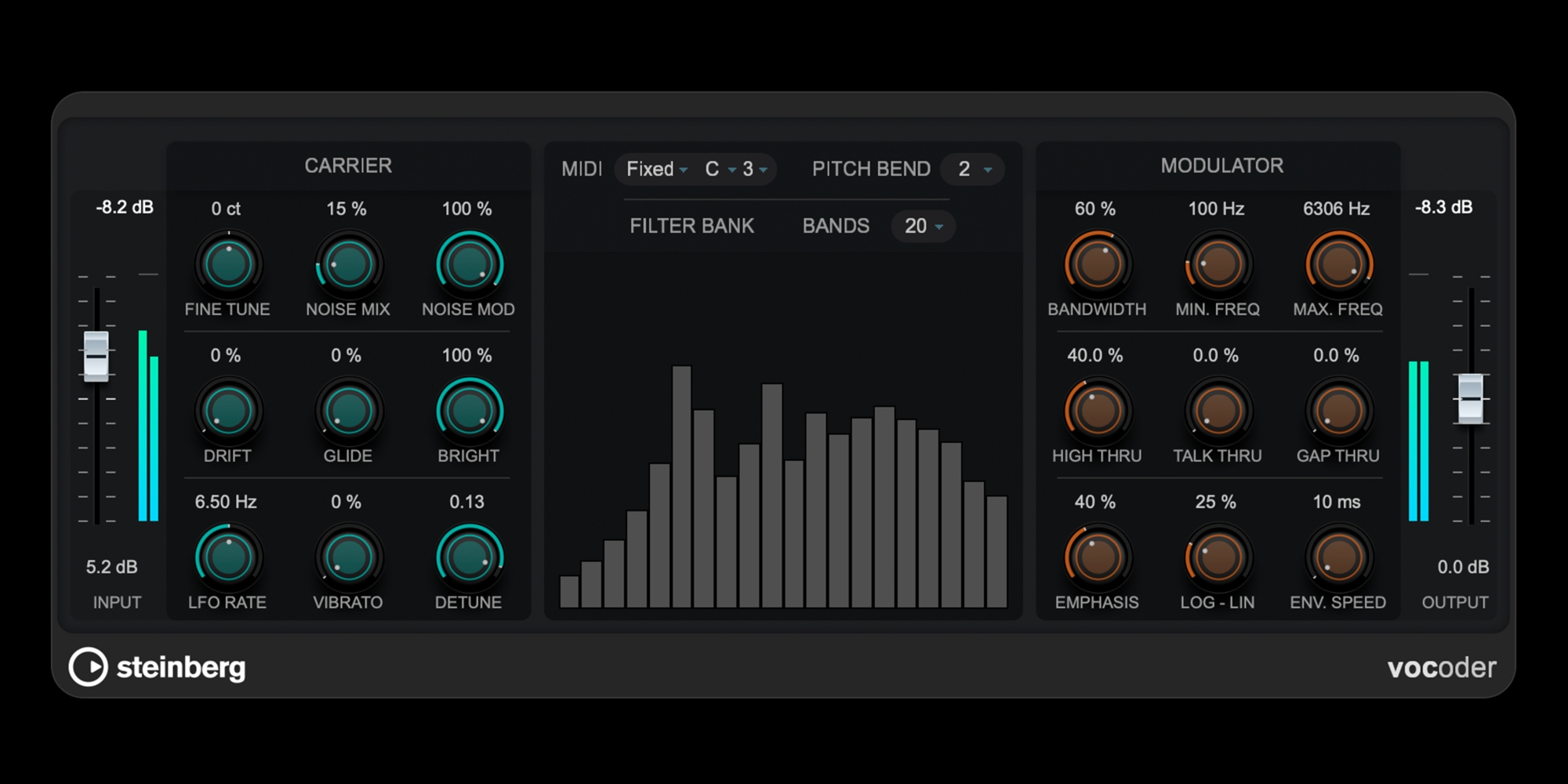Image resolution: width=1568 pixels, height=784 pixels.
Task: Click the Bright knob
Action: [469, 411]
